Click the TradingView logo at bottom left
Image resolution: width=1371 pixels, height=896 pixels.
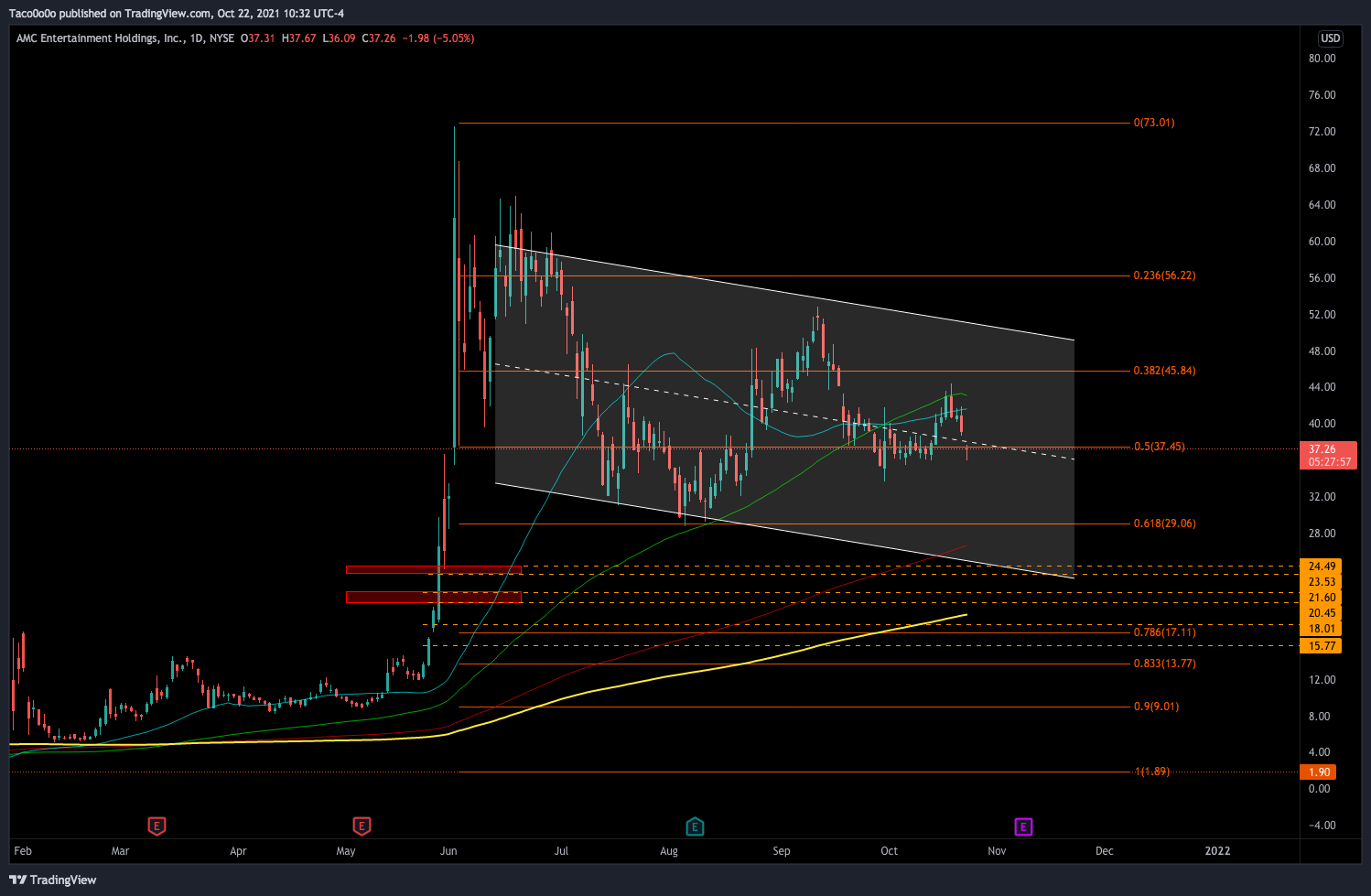[x=53, y=880]
